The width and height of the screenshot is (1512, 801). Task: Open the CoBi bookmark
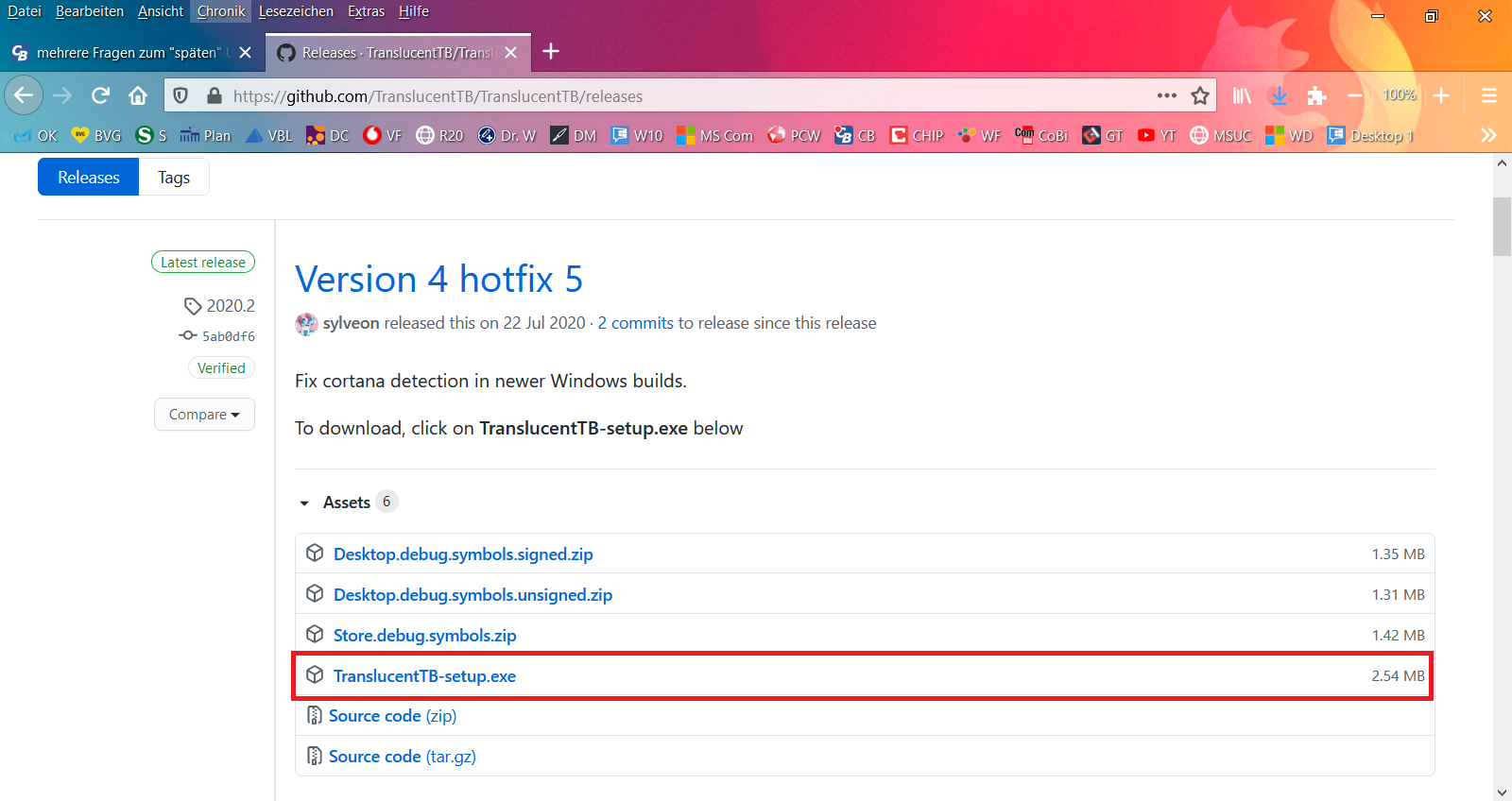pos(1041,135)
